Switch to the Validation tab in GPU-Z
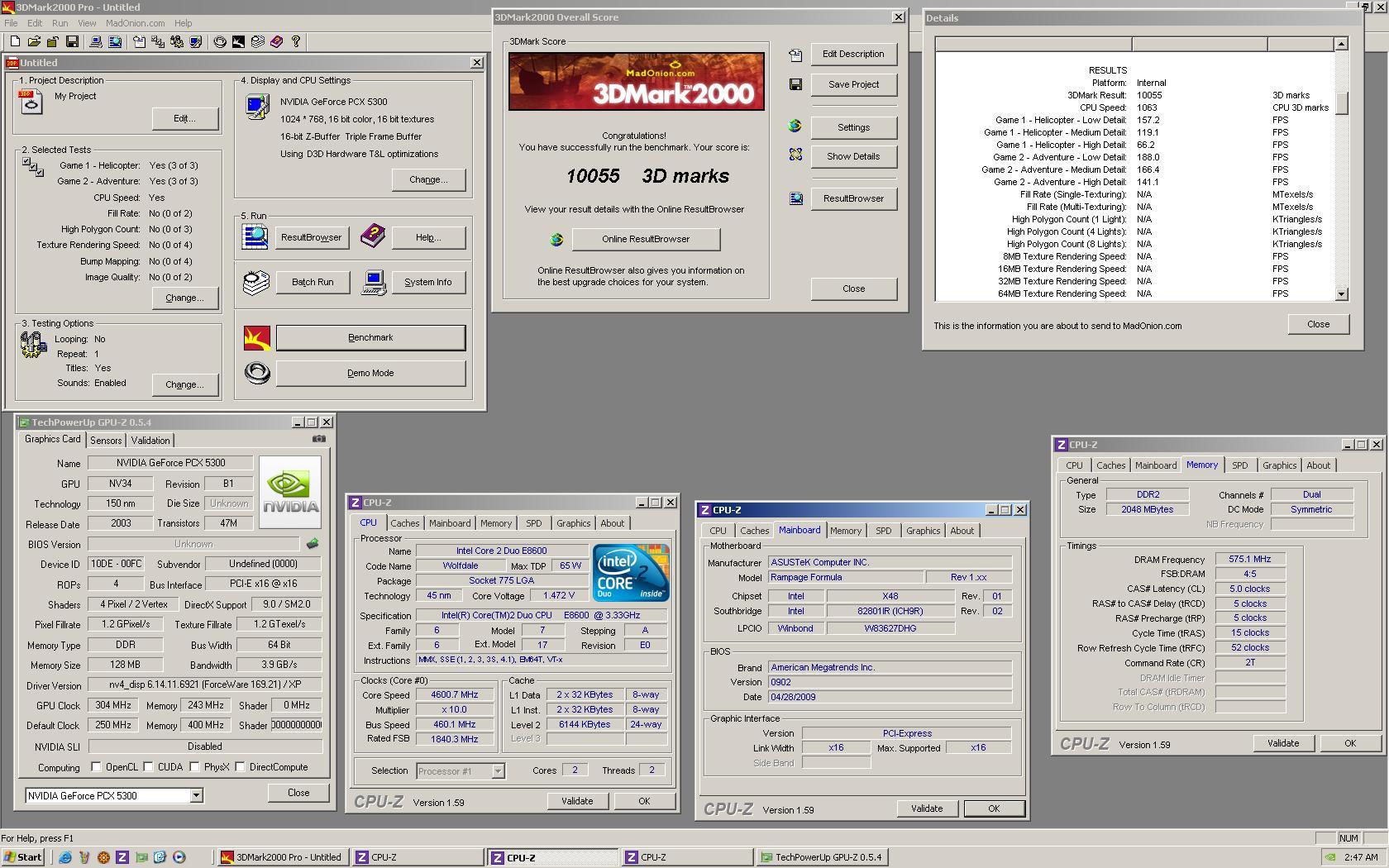Screen dimensions: 1389x868 [x=150, y=441]
